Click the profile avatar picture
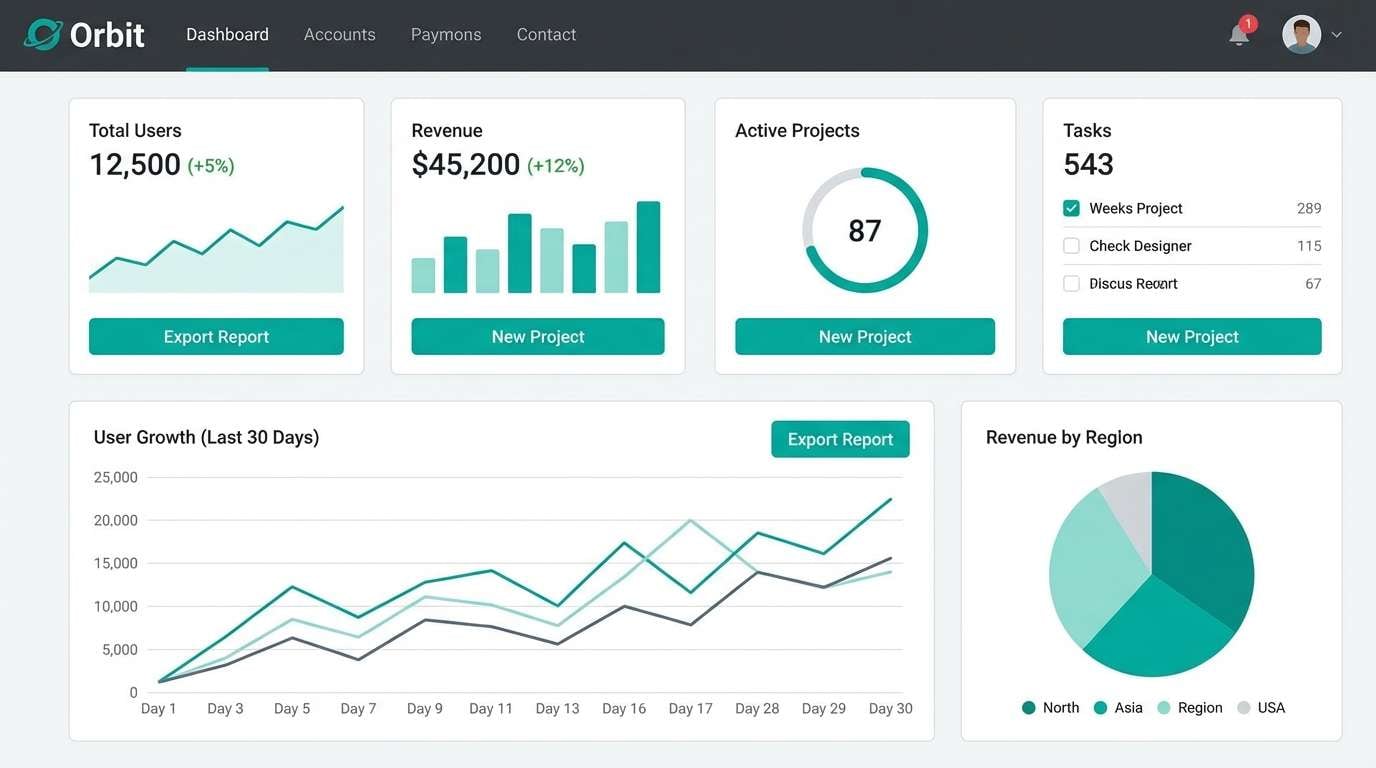The width and height of the screenshot is (1376, 768). click(1300, 33)
